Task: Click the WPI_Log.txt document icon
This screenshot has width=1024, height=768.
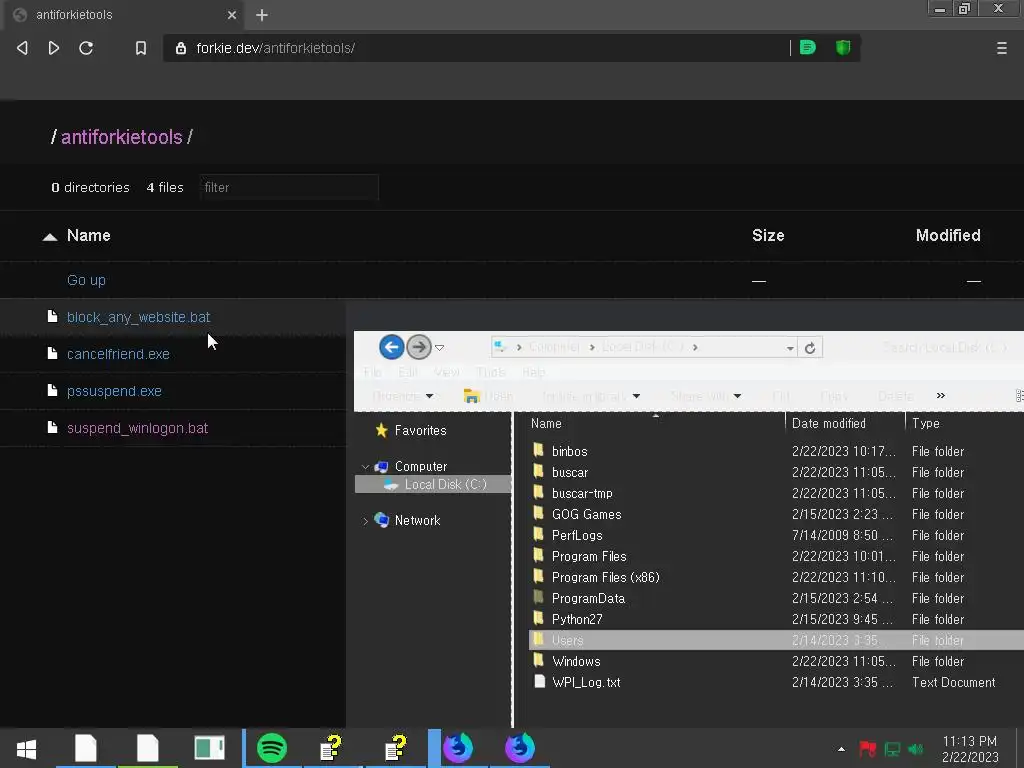Action: pos(539,681)
